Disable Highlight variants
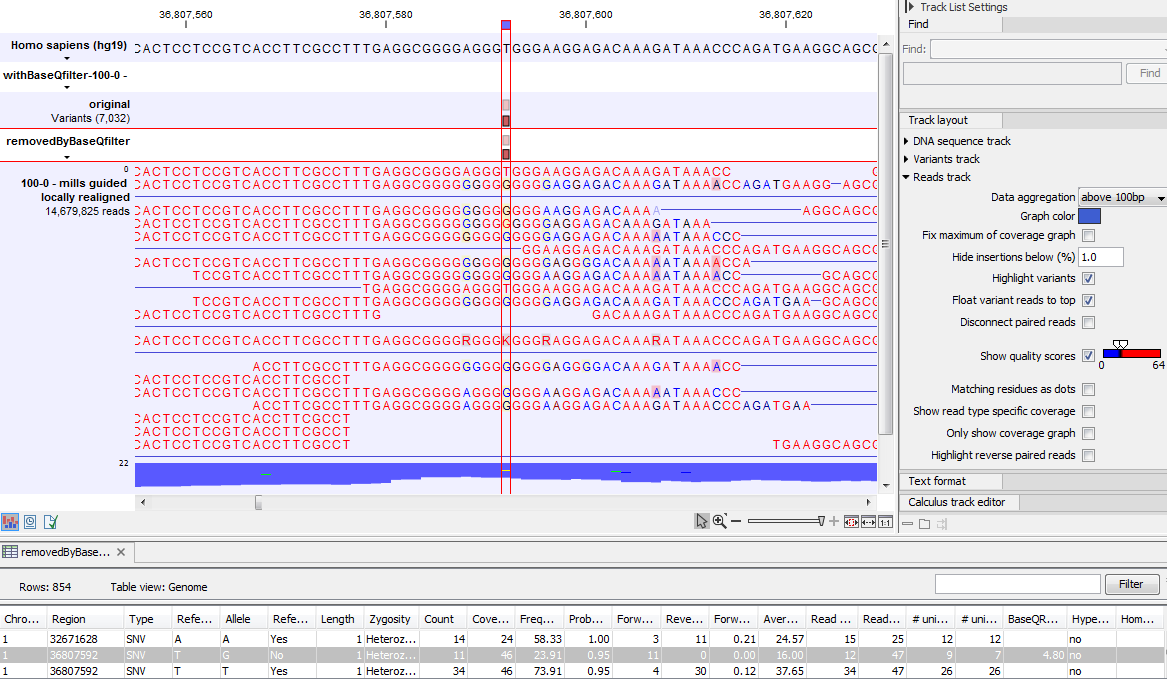This screenshot has width=1167, height=679. pos(1089,278)
